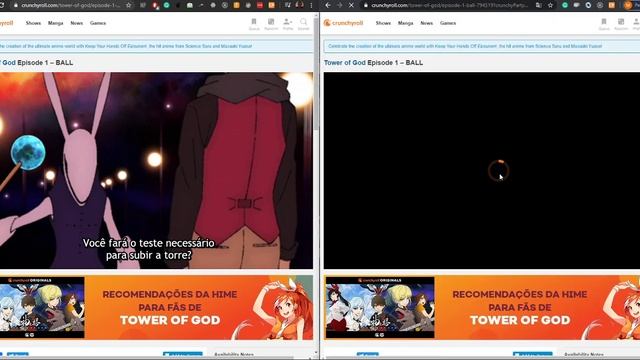This screenshot has width=640, height=360.
Task: Click green Grammarly extension in left window
Action: pos(167,5)
